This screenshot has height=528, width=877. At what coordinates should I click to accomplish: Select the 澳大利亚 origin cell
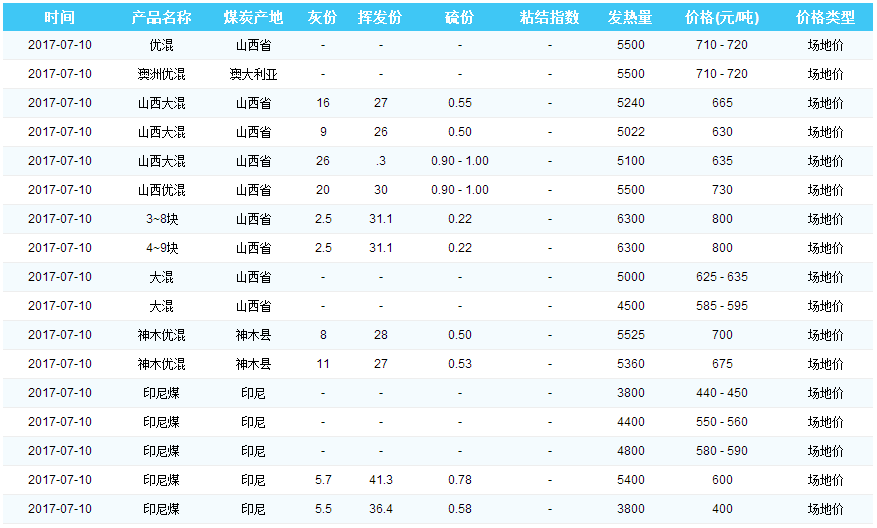[x=253, y=74]
